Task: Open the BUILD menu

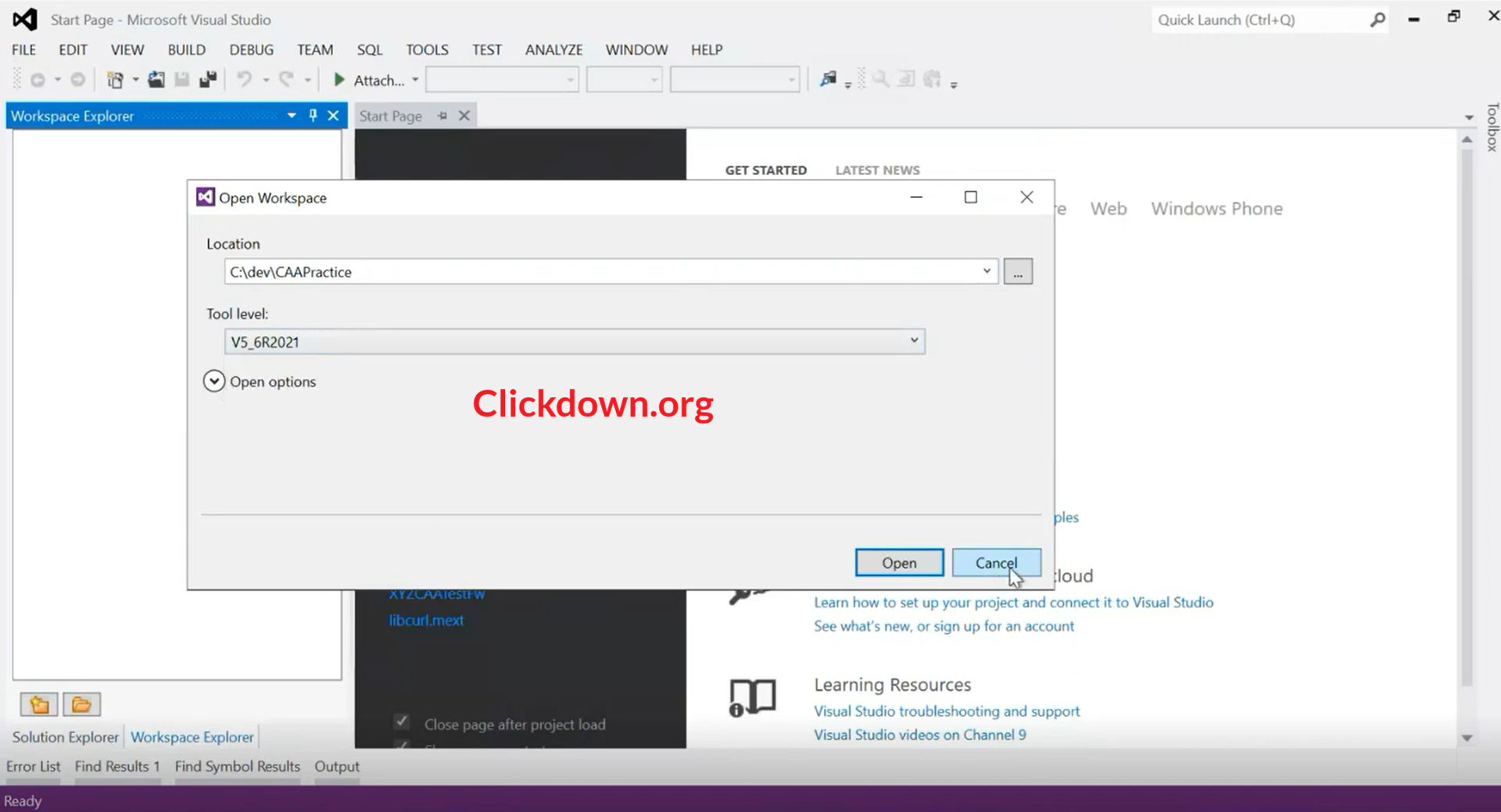Action: 186,49
